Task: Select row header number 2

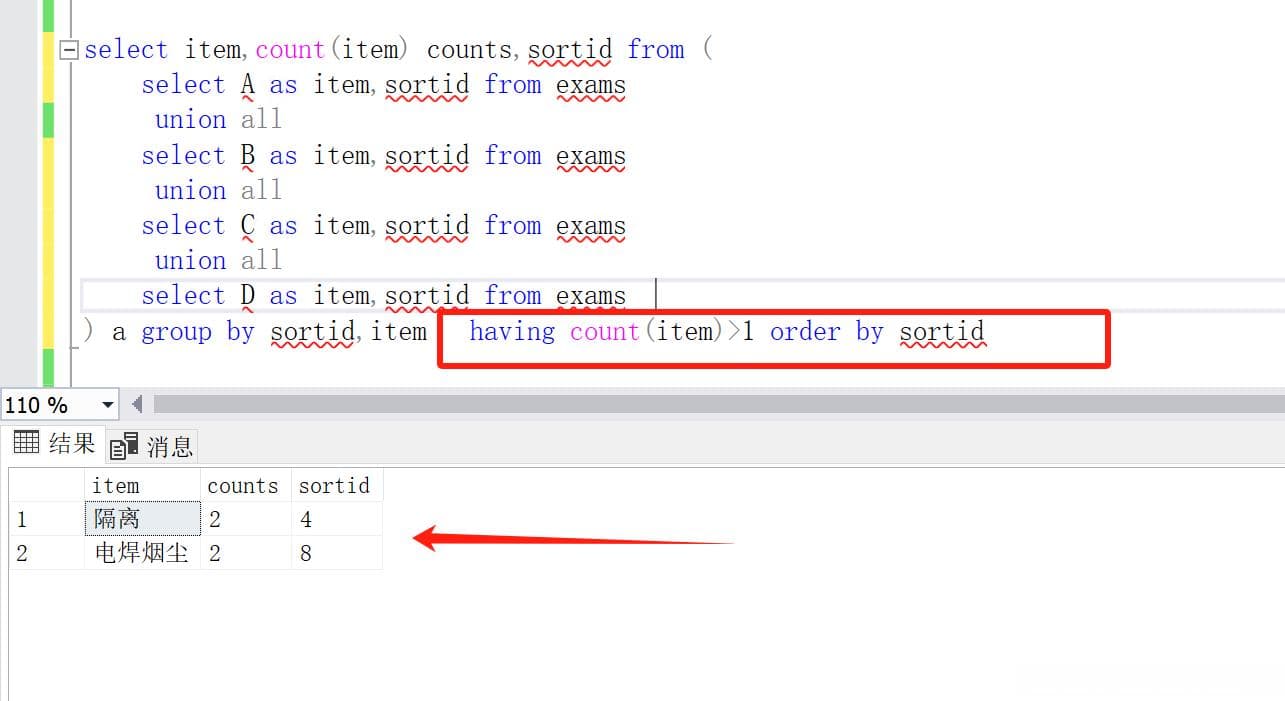Action: pyautogui.click(x=46, y=552)
